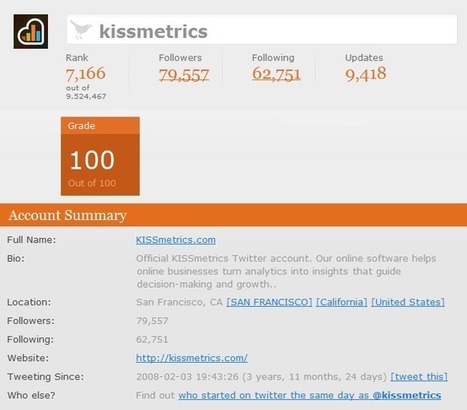Click the gray Twitter bird icon

point(80,30)
